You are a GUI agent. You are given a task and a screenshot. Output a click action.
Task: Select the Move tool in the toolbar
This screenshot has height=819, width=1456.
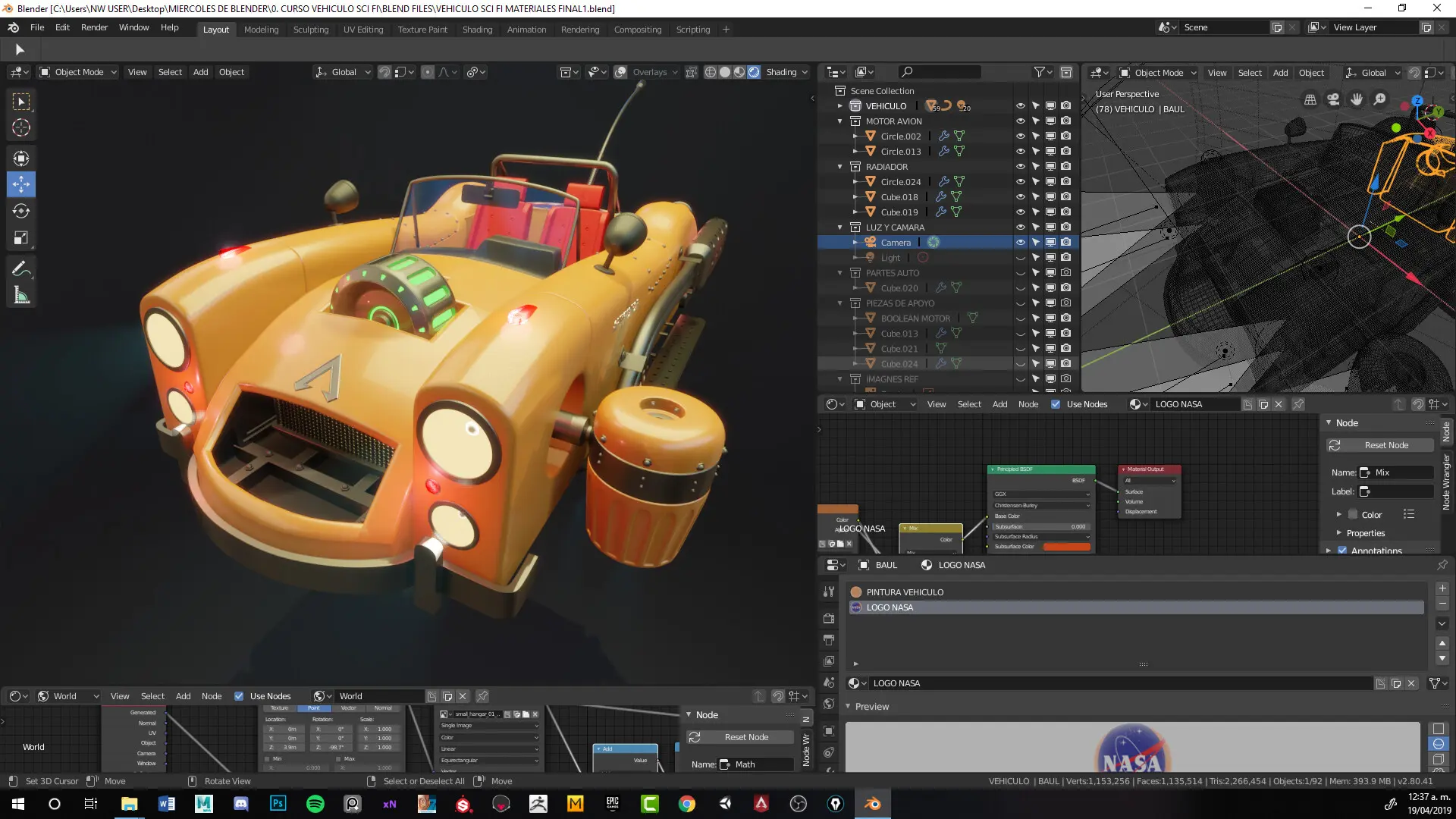(x=21, y=184)
